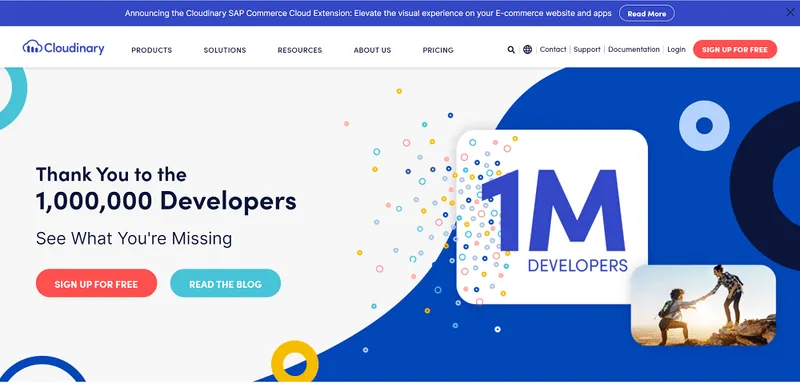Click the '1,000,000 Developers' headline
Image resolution: width=800 pixels, height=383 pixels.
pos(166,201)
